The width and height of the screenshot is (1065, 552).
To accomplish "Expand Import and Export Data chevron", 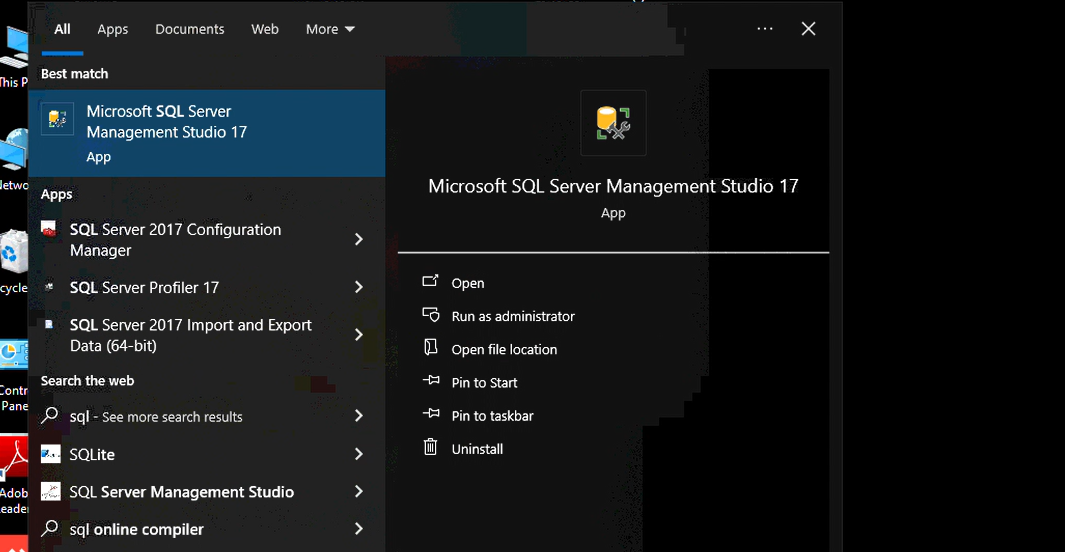I will (x=359, y=335).
